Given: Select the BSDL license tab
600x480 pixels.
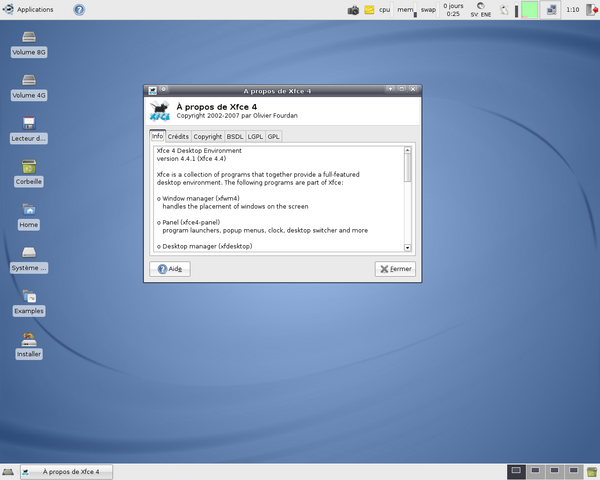Looking at the screenshot, I should (235, 136).
